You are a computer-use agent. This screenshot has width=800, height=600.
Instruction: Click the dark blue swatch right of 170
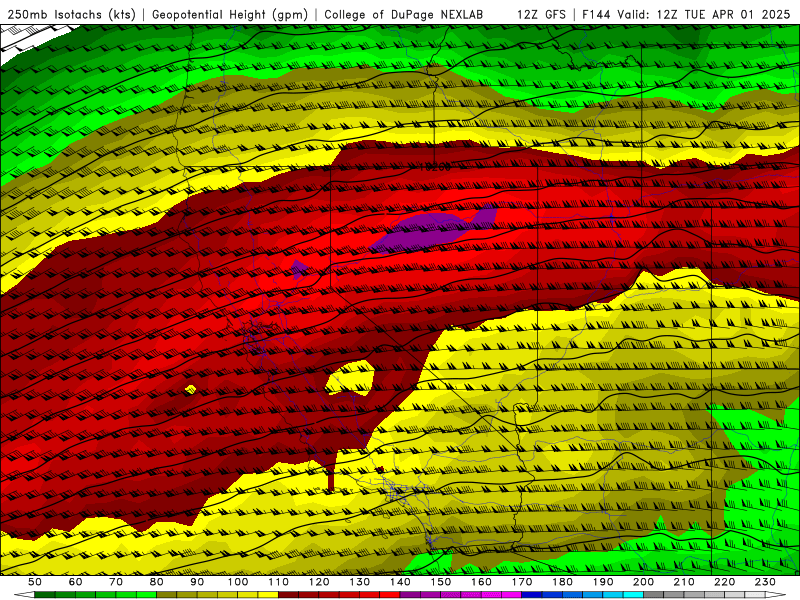pyautogui.click(x=532, y=595)
